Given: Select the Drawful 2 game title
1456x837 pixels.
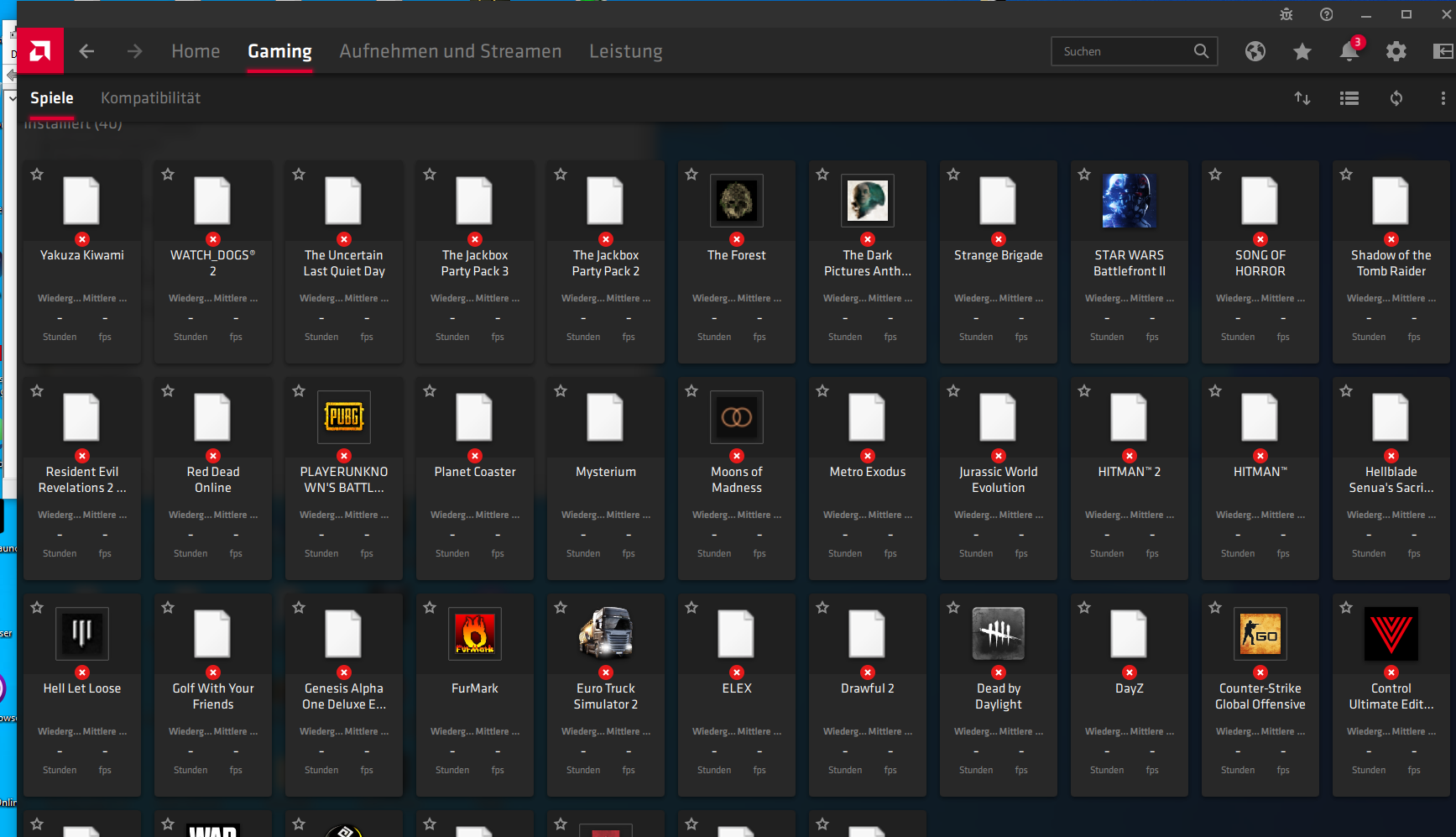Looking at the screenshot, I should tap(868, 688).
